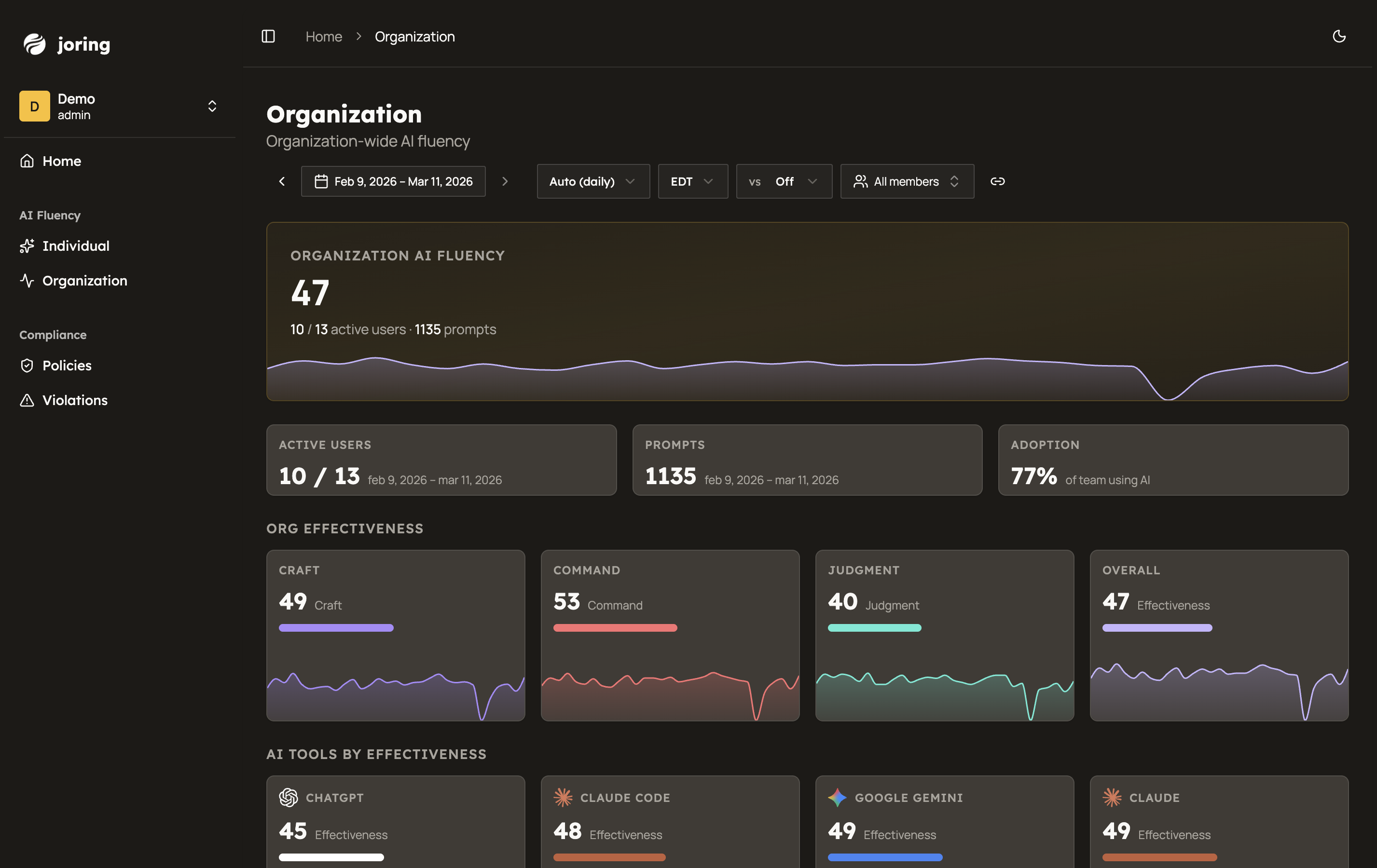
Task: Expand the Auto (daily) granularity dropdown
Action: click(592, 181)
